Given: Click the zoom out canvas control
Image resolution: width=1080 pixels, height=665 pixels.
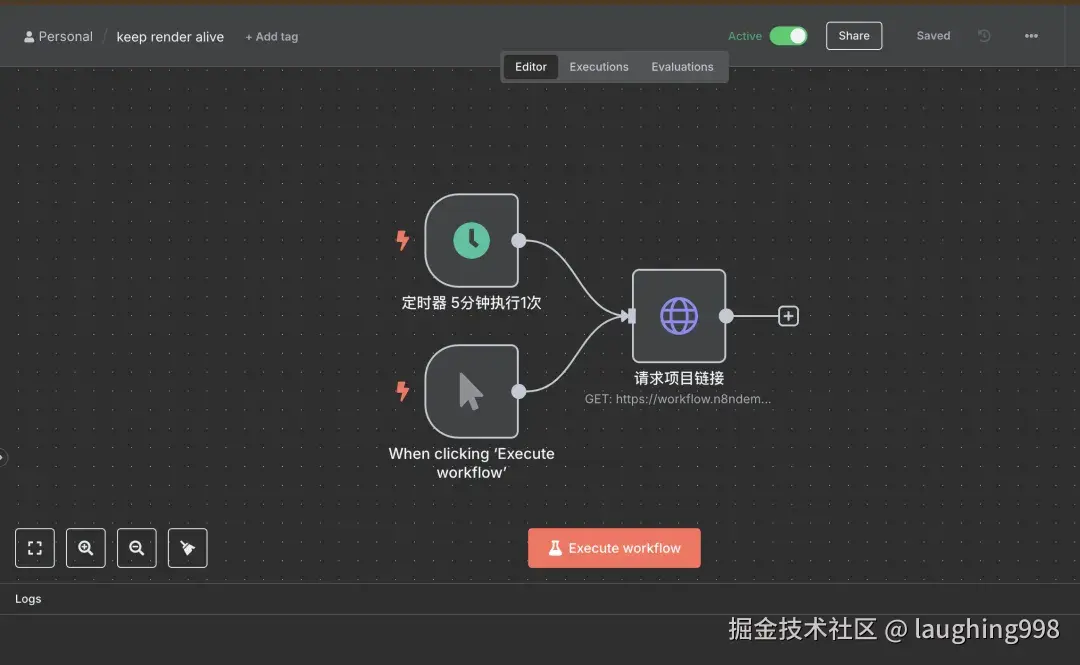Looking at the screenshot, I should click(137, 547).
